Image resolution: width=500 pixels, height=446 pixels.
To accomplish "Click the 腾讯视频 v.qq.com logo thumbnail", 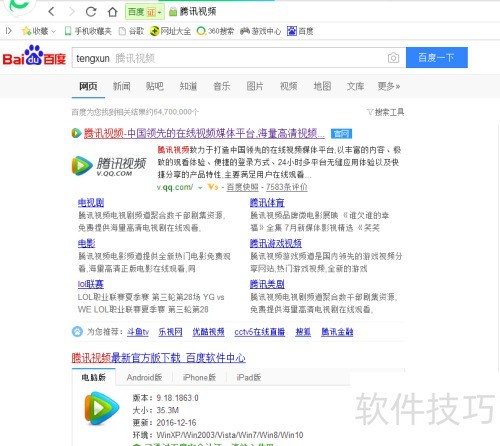I will [x=109, y=166].
